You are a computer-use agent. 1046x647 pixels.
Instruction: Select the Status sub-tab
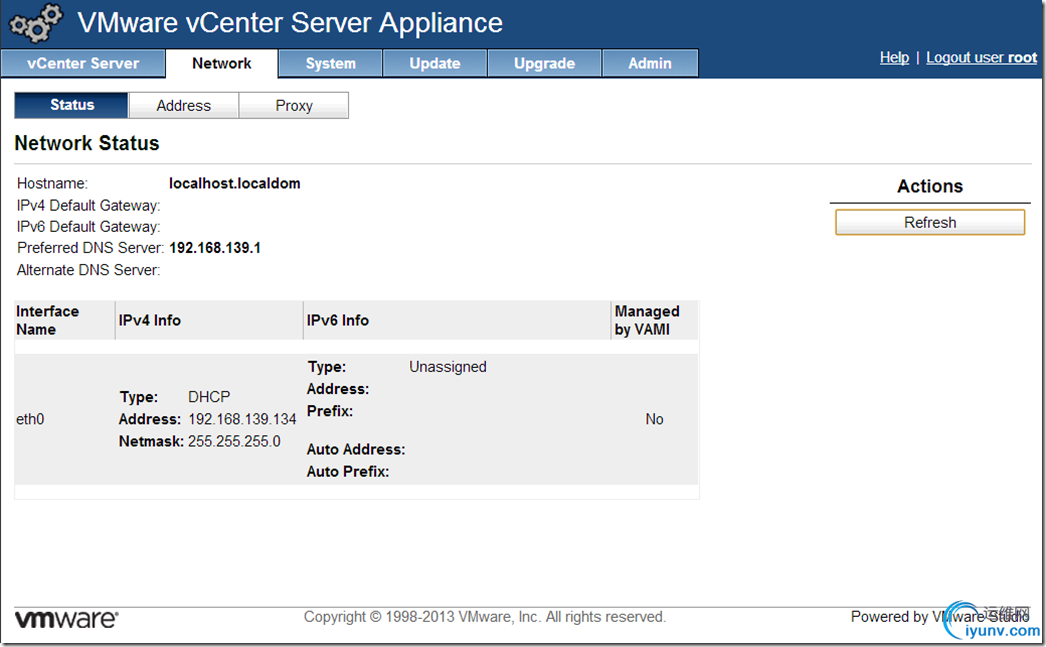[72, 105]
